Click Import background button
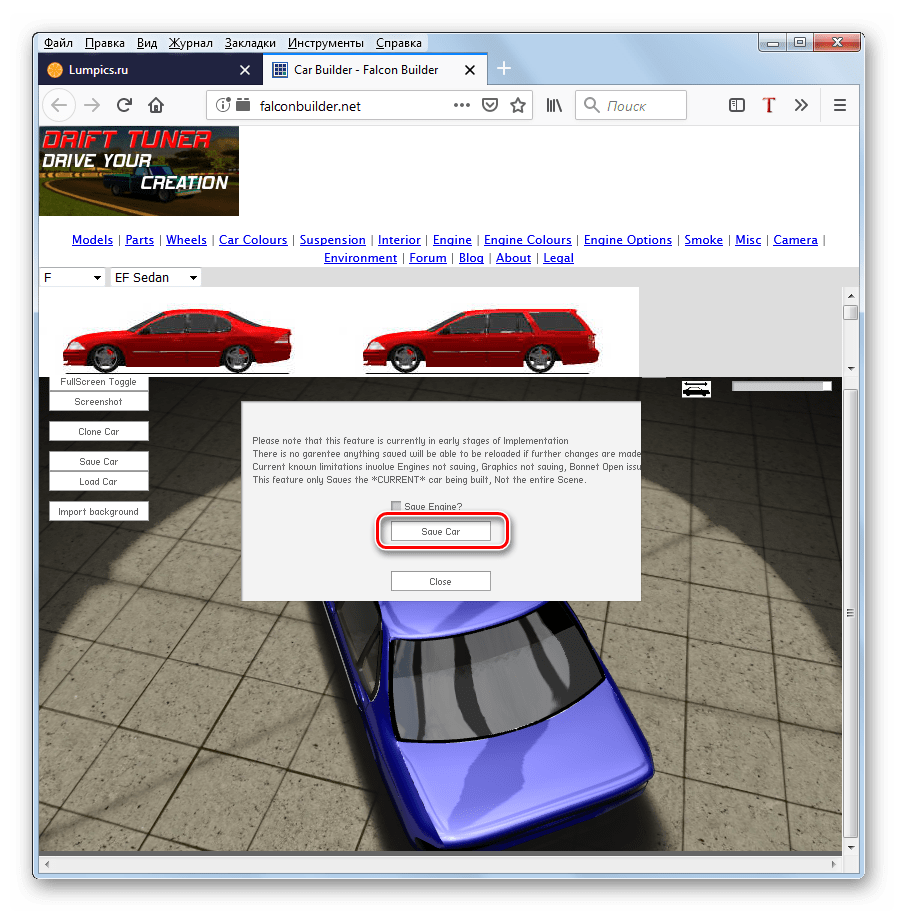Screen dimensions: 898x912 tap(98, 512)
